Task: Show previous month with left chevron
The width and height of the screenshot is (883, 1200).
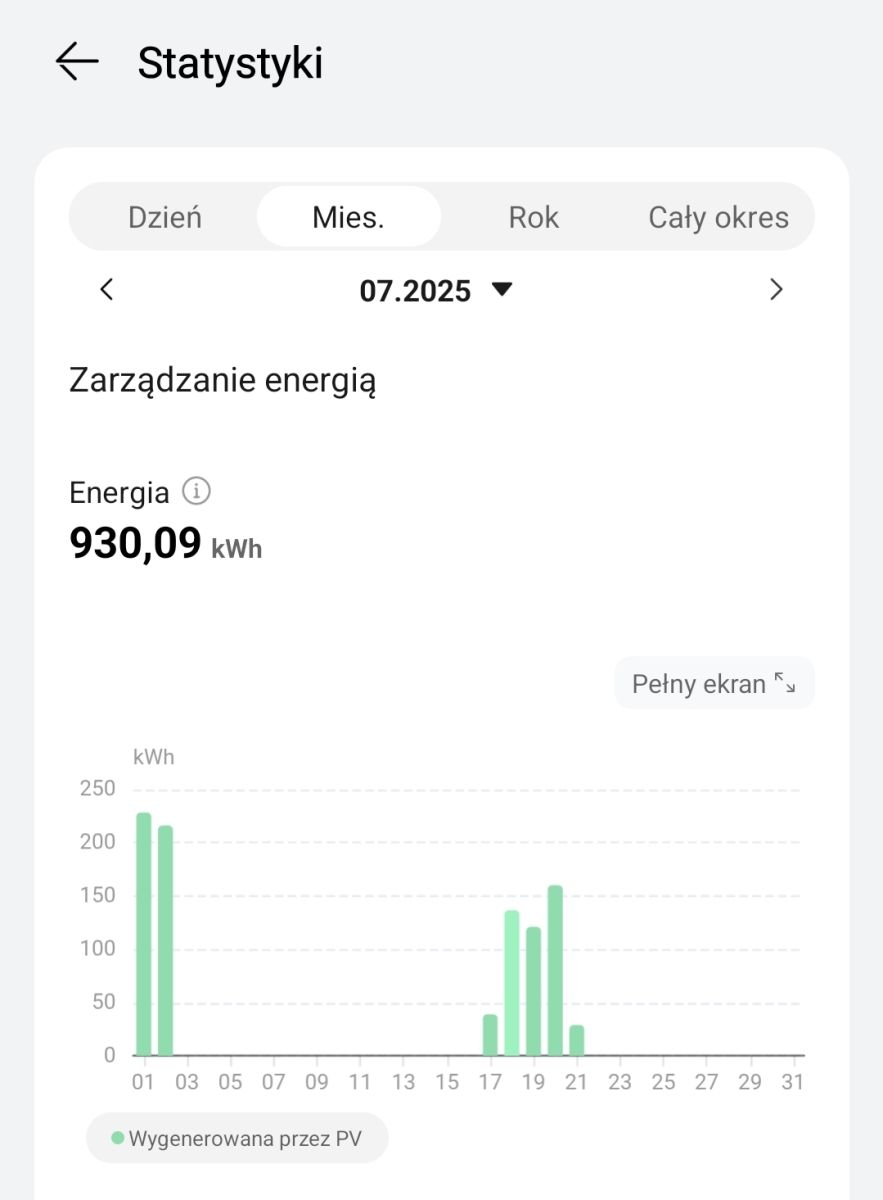Action: pos(107,290)
